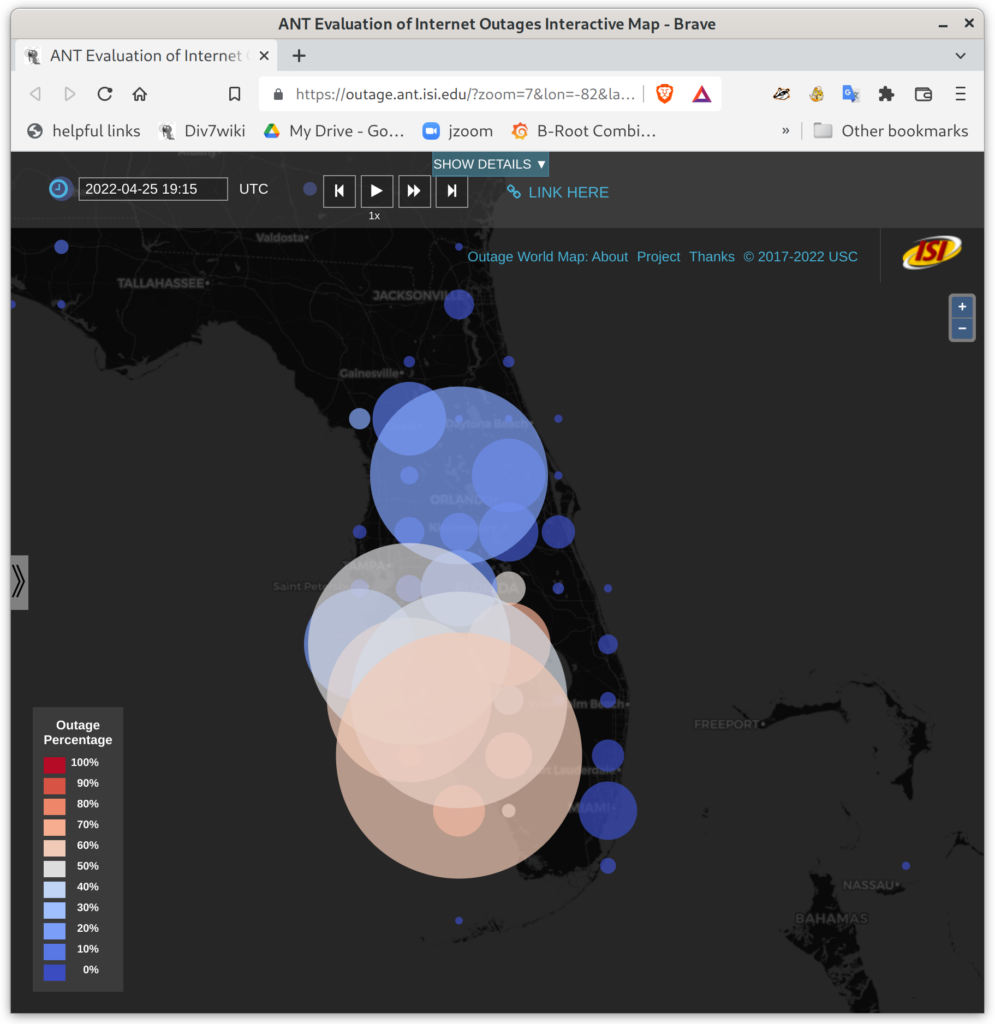Open the Brave Shields lion icon
Viewport: 995px width, 1024px height.
pyautogui.click(x=665, y=94)
